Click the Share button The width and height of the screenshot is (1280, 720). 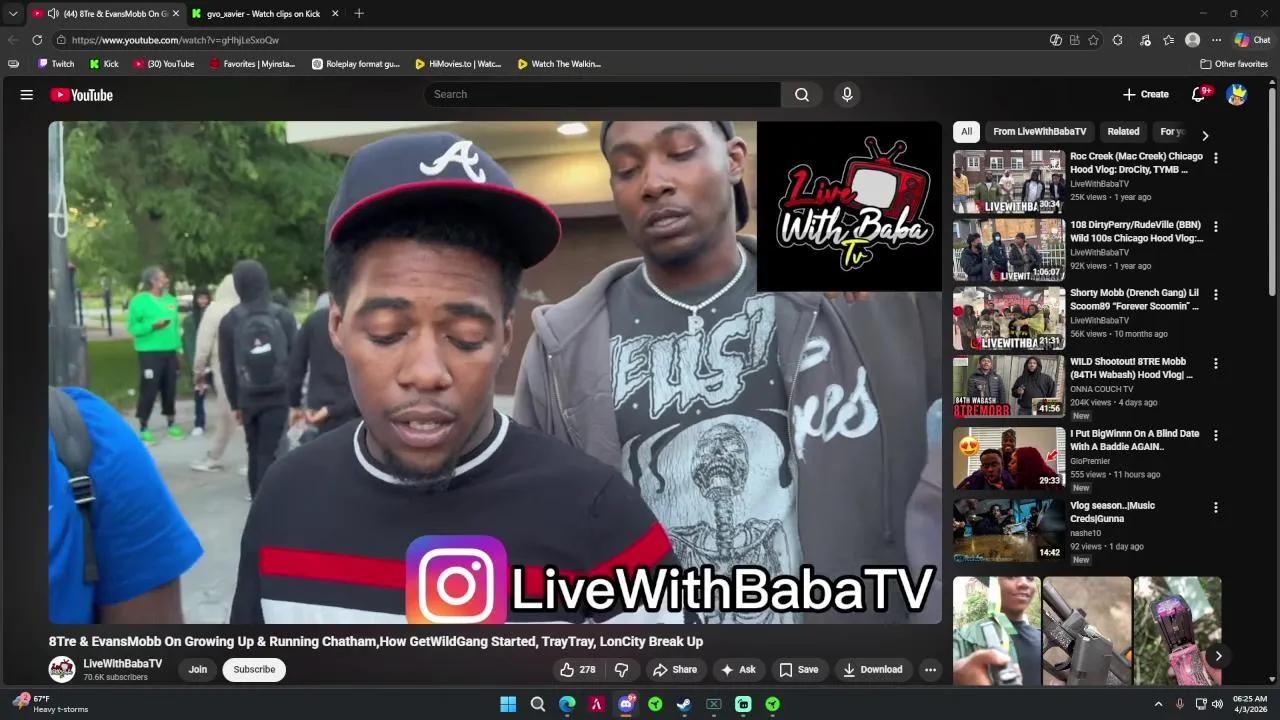[x=675, y=670]
